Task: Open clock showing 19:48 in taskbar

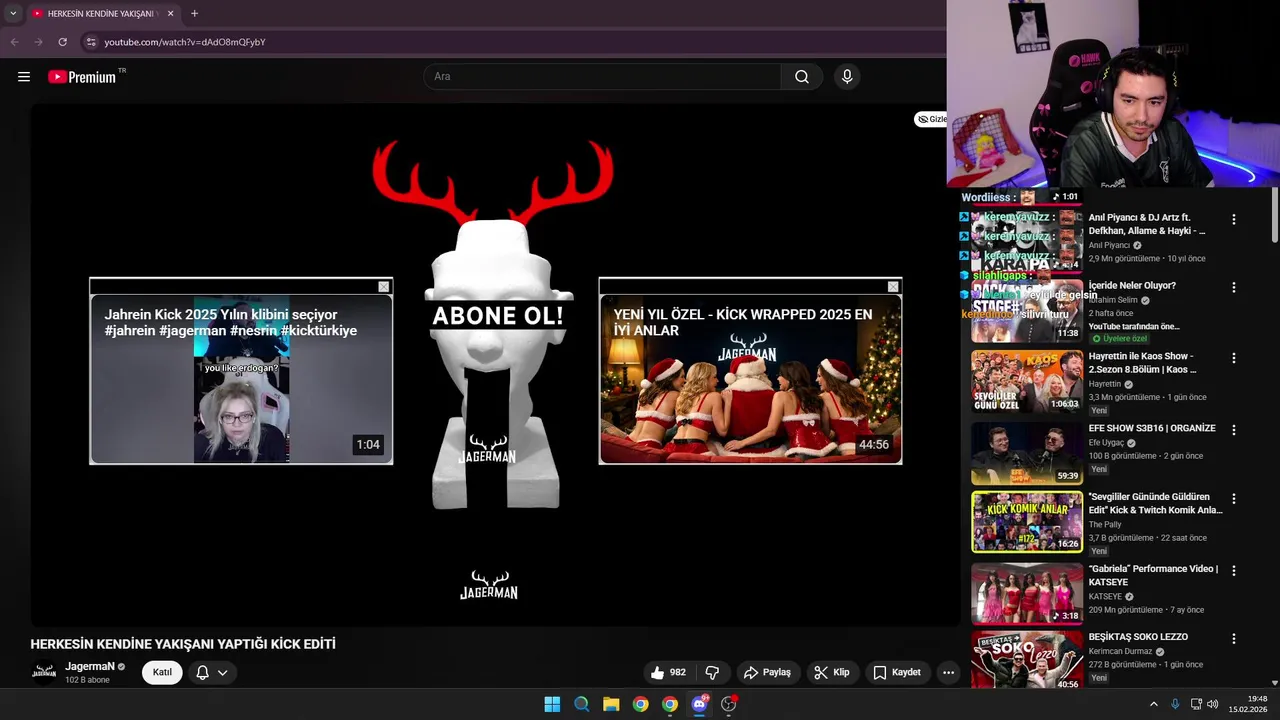Action: click(1249, 704)
